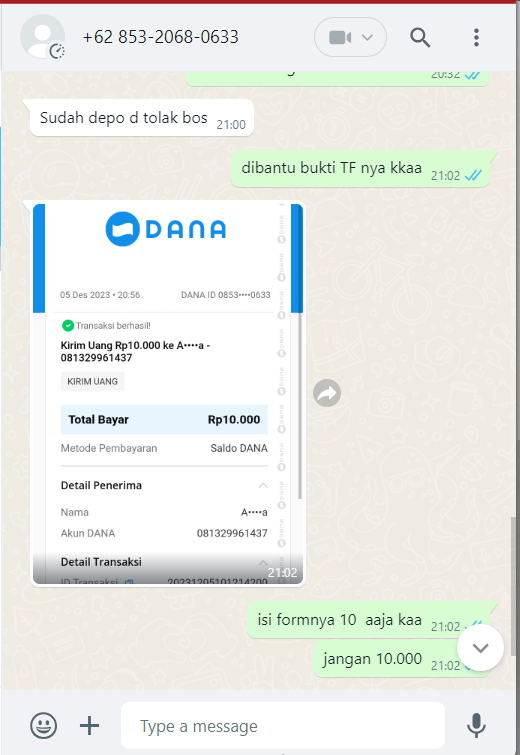Record a voice message with the microphone
The width and height of the screenshot is (520, 755).
click(476, 726)
